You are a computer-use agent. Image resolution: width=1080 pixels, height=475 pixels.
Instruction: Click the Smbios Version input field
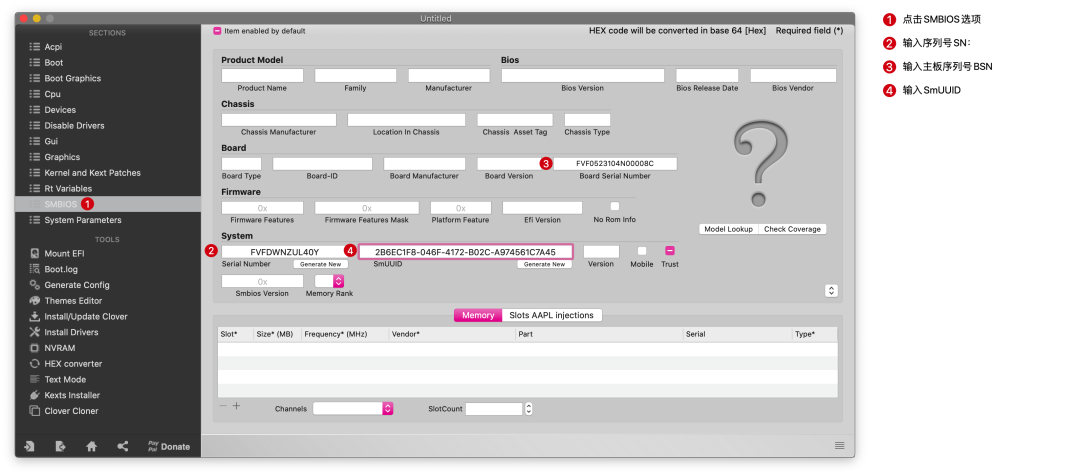click(262, 282)
